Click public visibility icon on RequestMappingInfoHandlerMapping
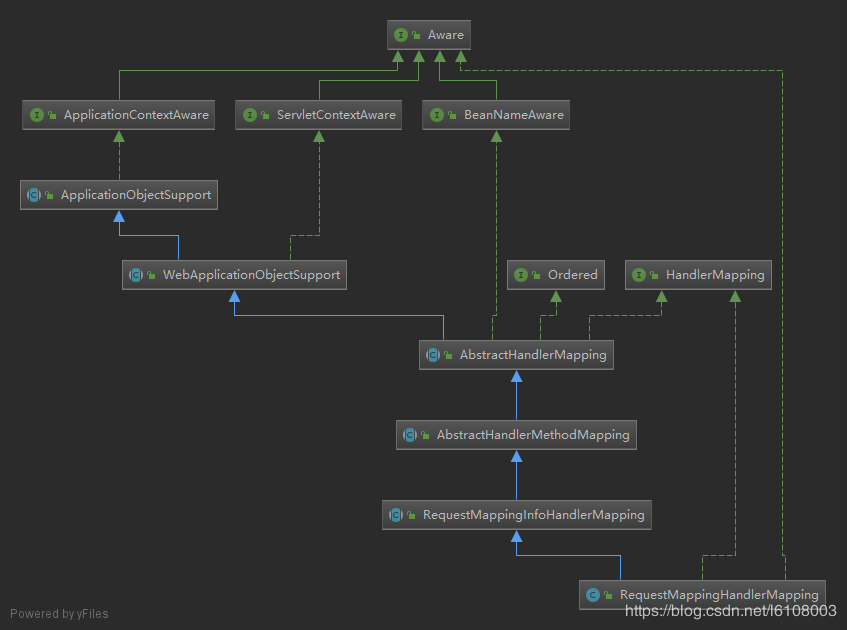This screenshot has height=630, width=847. click(411, 515)
